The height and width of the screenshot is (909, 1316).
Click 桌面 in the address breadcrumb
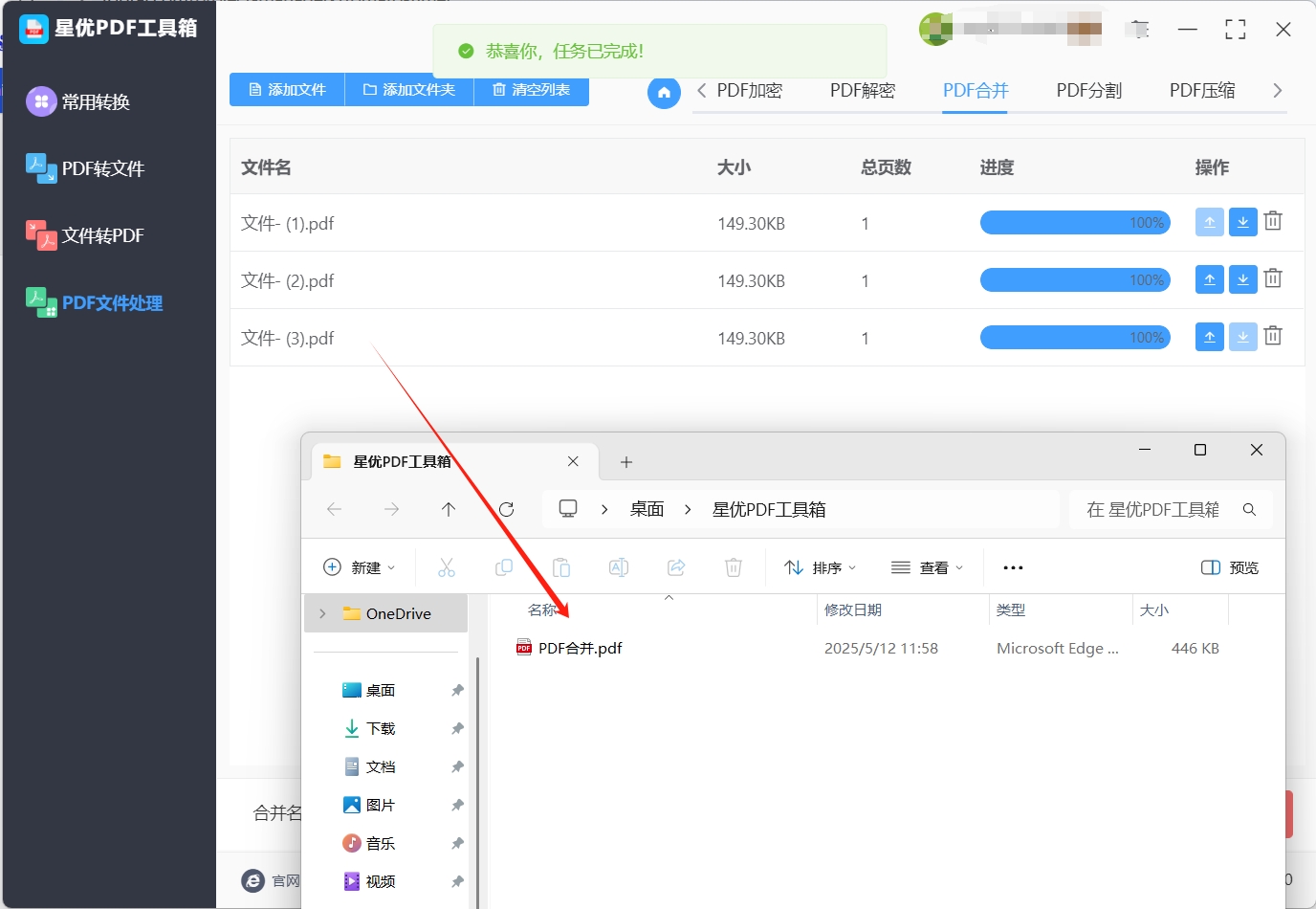point(647,509)
